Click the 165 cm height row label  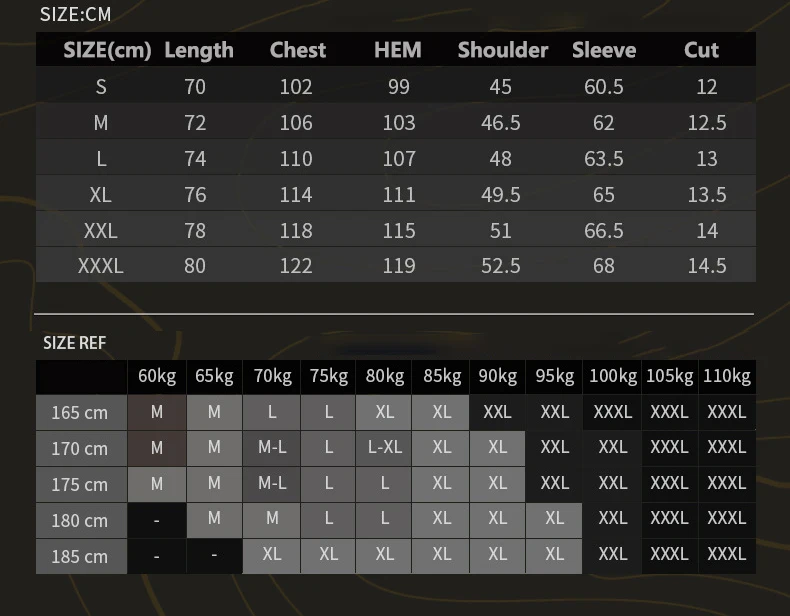[x=80, y=413]
